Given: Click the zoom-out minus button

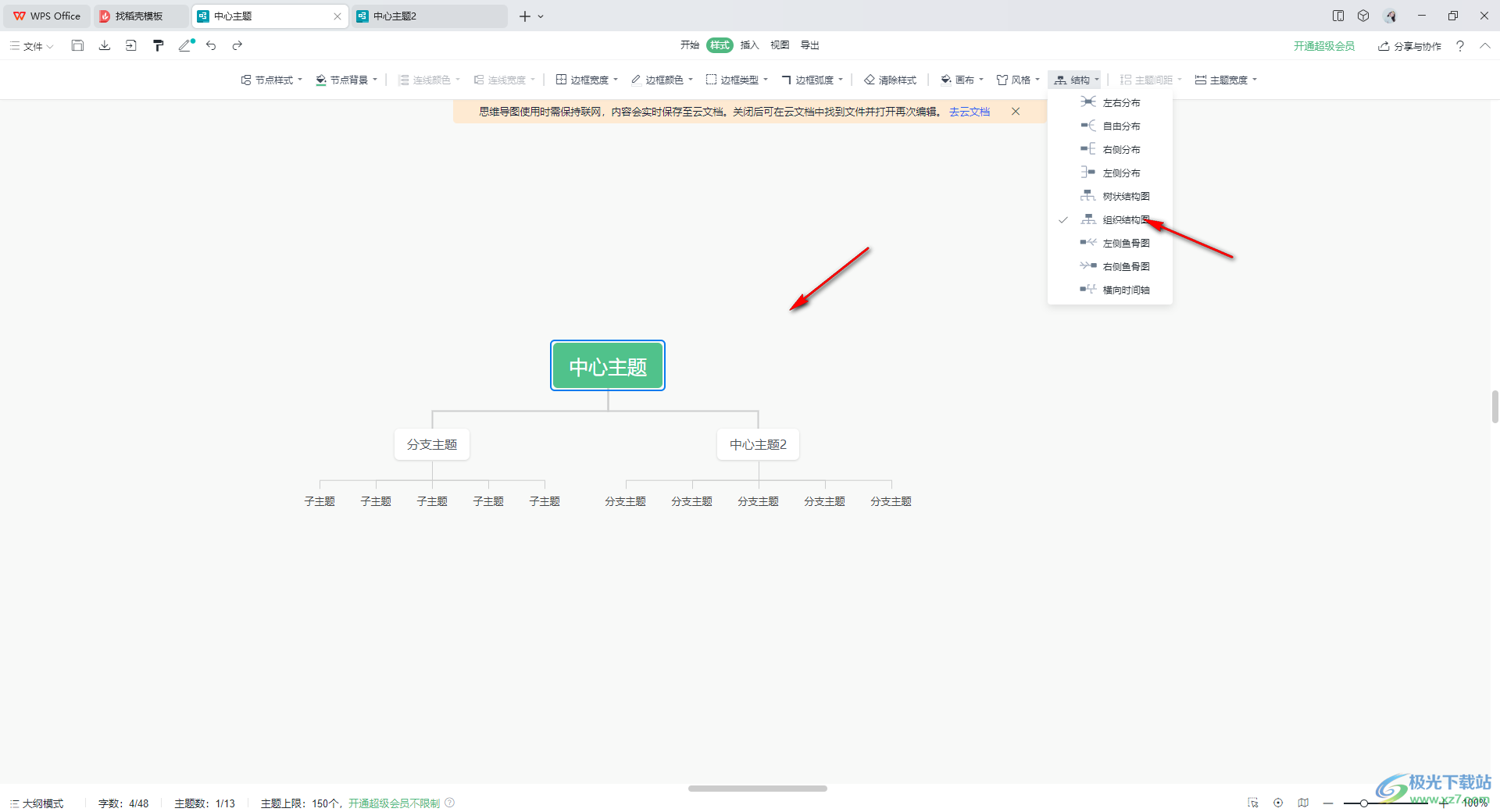Looking at the screenshot, I should [1328, 803].
